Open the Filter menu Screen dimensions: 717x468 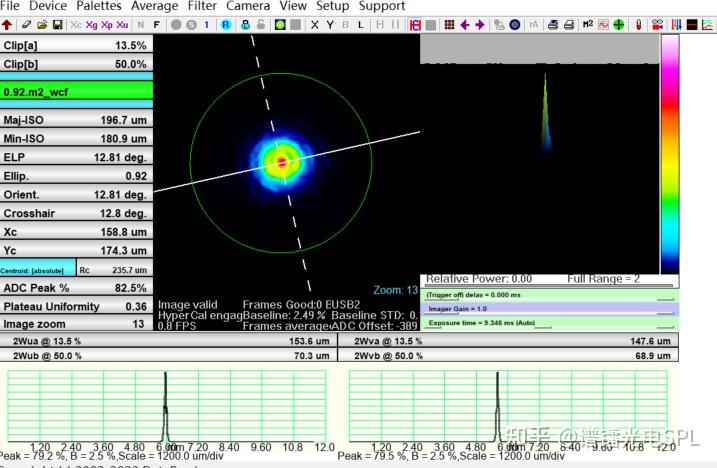202,6
